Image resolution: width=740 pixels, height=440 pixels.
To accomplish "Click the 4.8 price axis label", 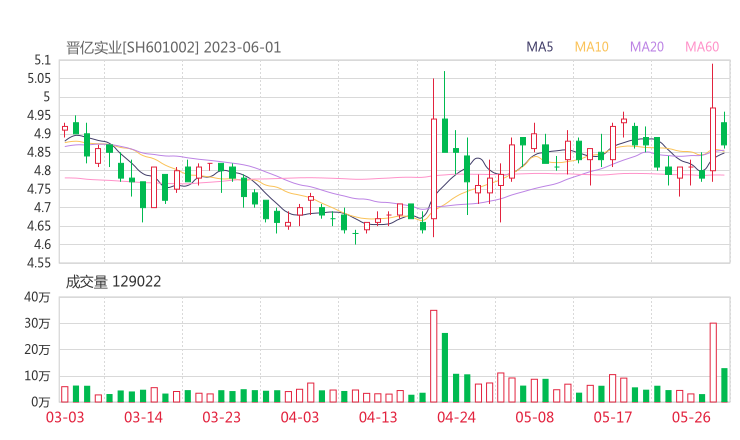I will click(x=42, y=170).
